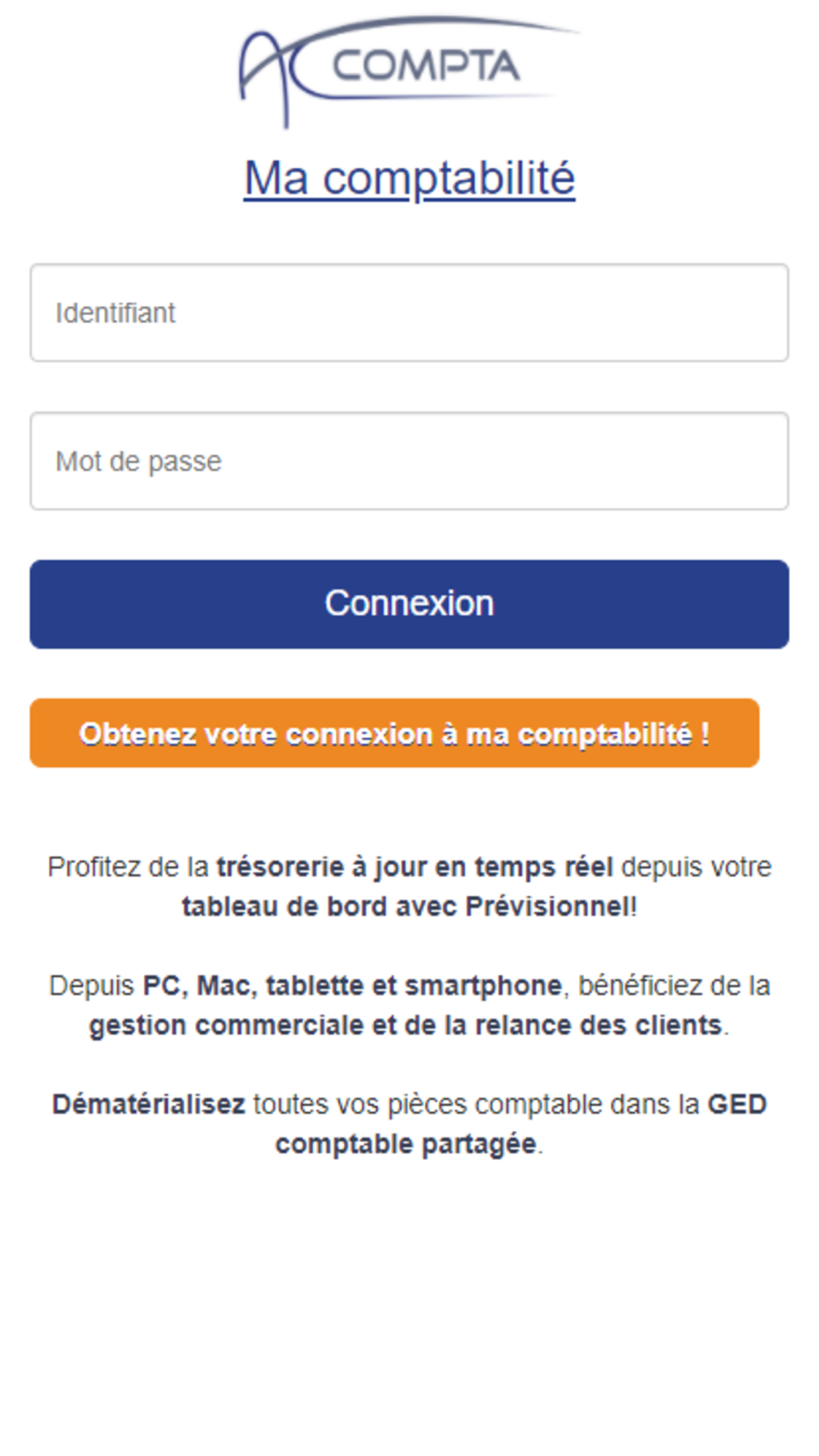Click the orange Obtenez votre connexion button

394,733
